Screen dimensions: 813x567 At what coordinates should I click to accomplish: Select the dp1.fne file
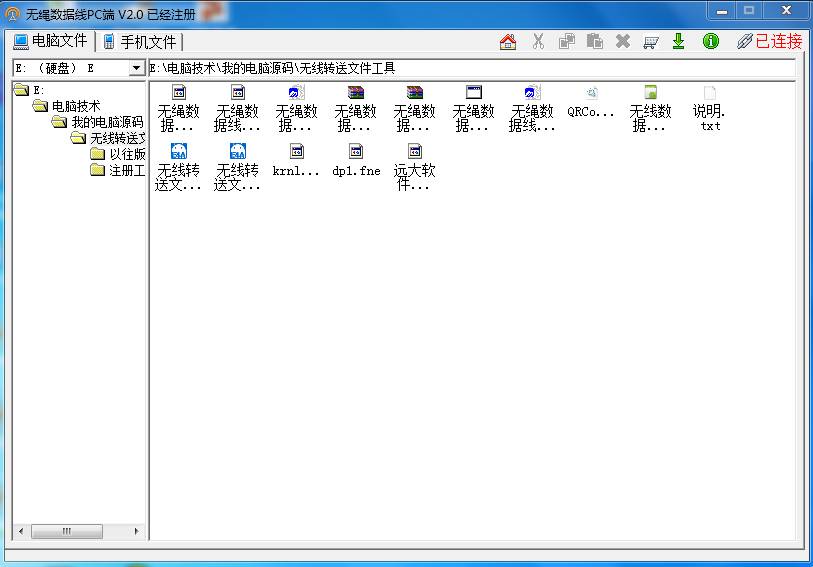point(356,161)
